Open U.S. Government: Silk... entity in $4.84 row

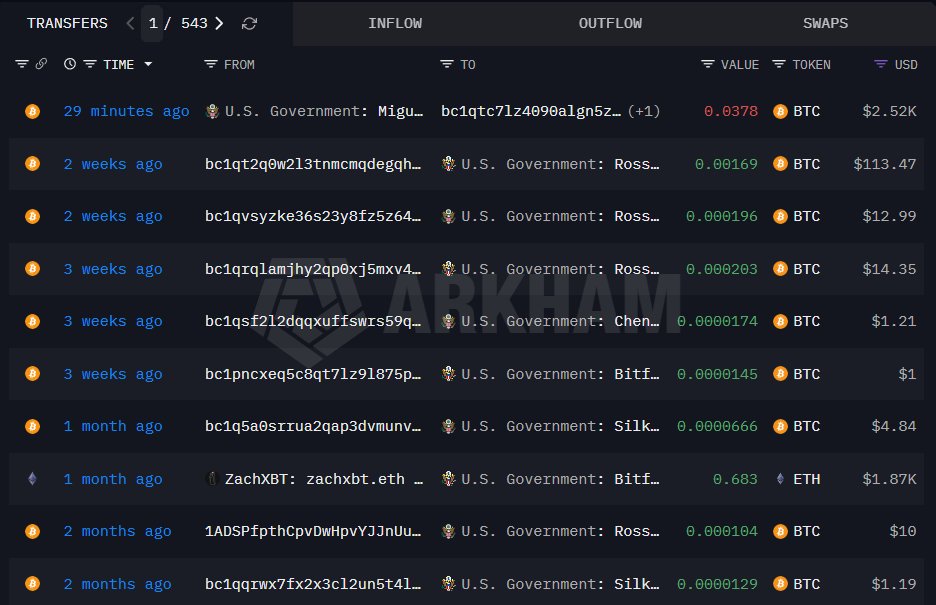[x=550, y=426]
